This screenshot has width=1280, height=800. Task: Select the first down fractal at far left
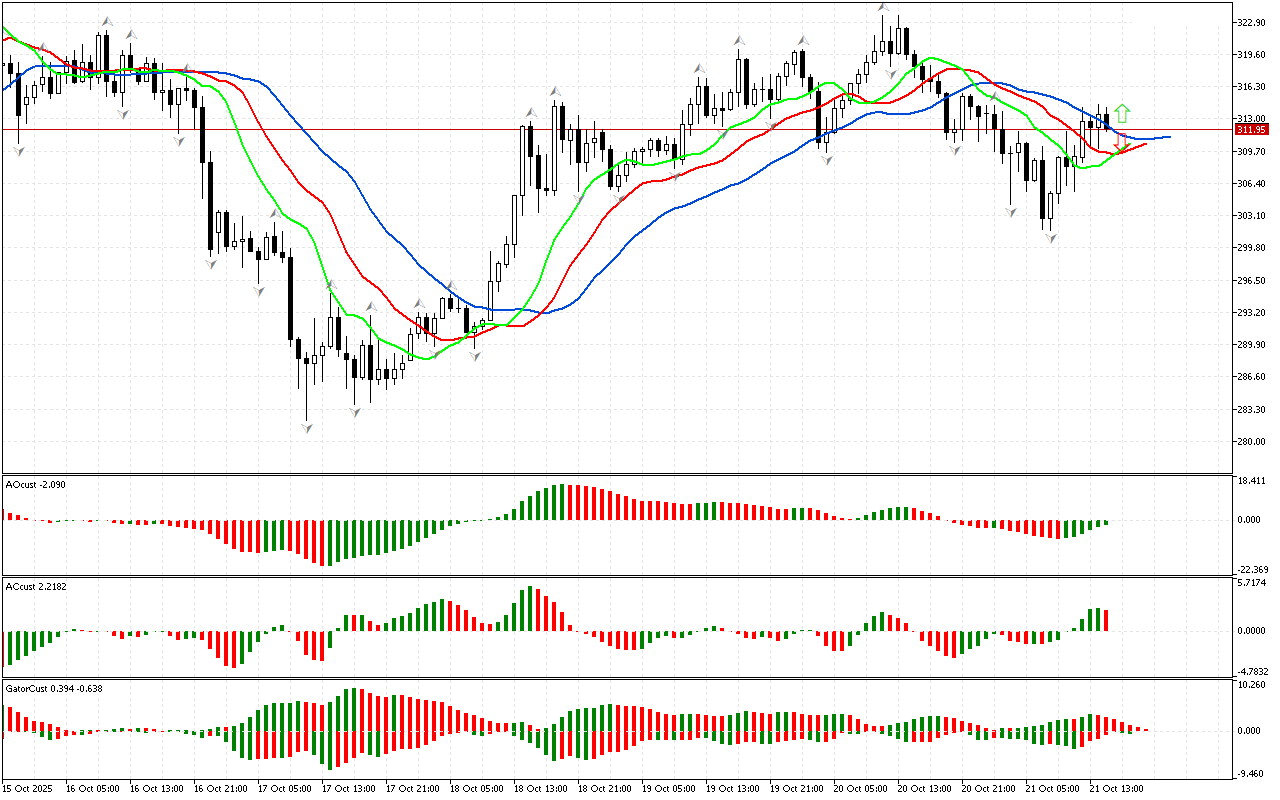[x=18, y=150]
